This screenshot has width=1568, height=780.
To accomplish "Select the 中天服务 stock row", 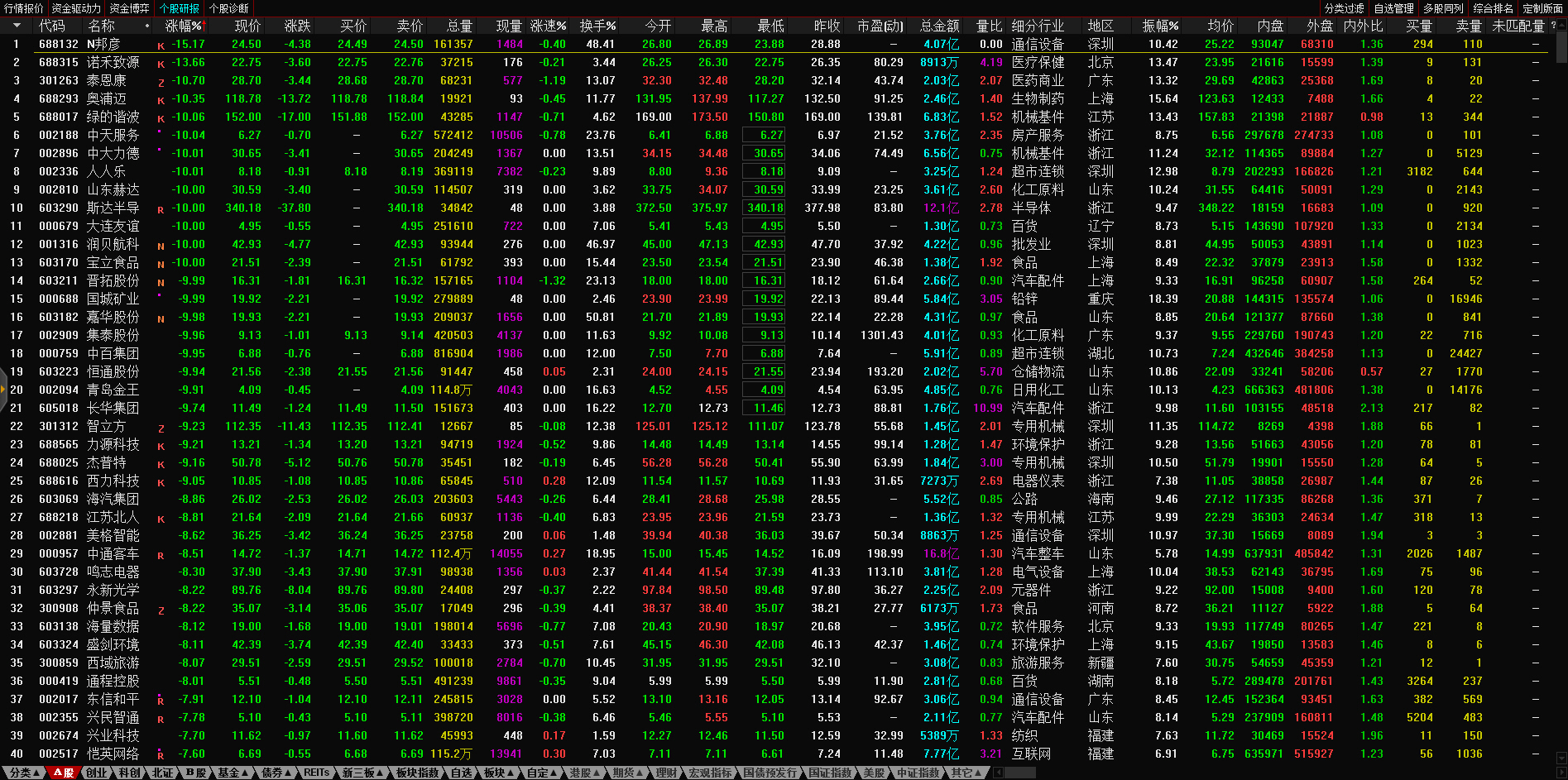I will pos(113,135).
